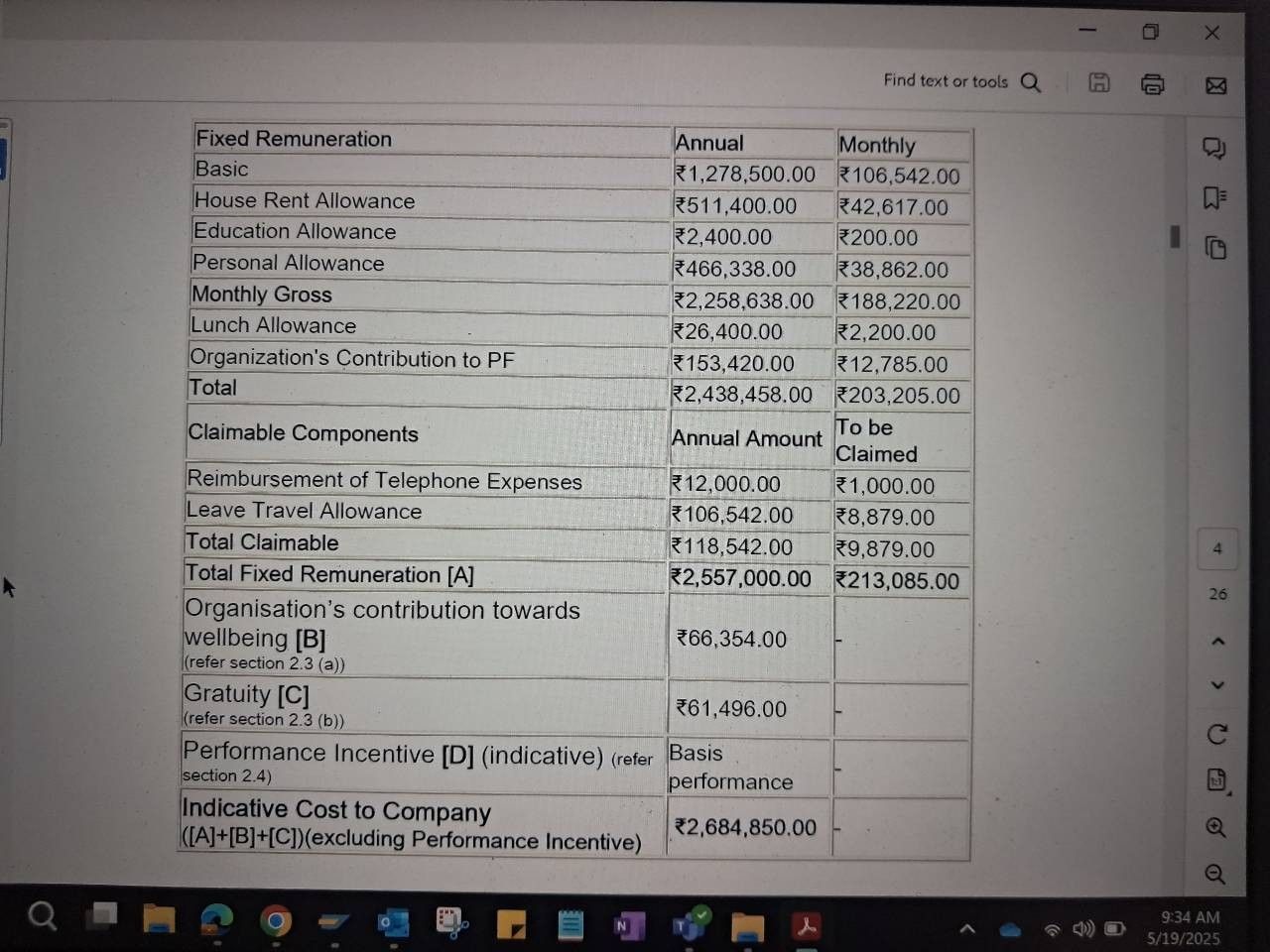The height and width of the screenshot is (952, 1270).
Task: Share the file by email envelope icon
Action: point(1215,85)
